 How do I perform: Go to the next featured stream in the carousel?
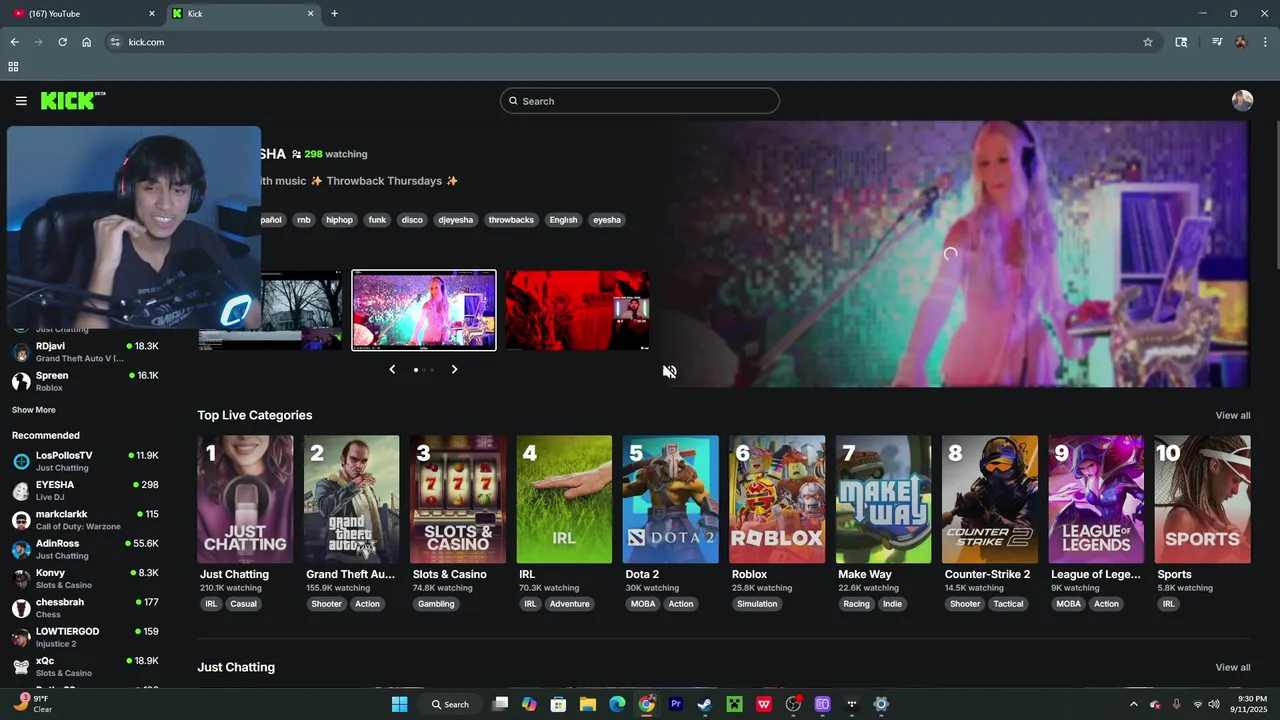(x=454, y=370)
